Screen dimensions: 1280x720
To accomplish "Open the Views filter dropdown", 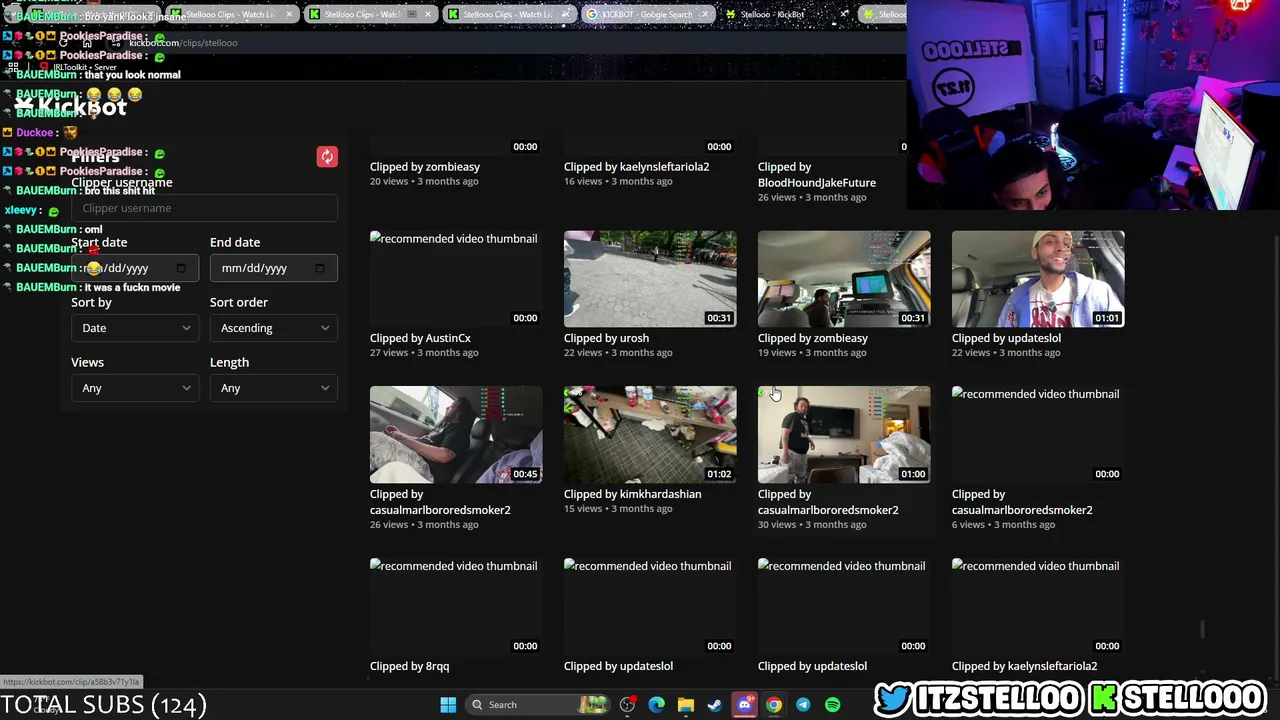I will 135,388.
